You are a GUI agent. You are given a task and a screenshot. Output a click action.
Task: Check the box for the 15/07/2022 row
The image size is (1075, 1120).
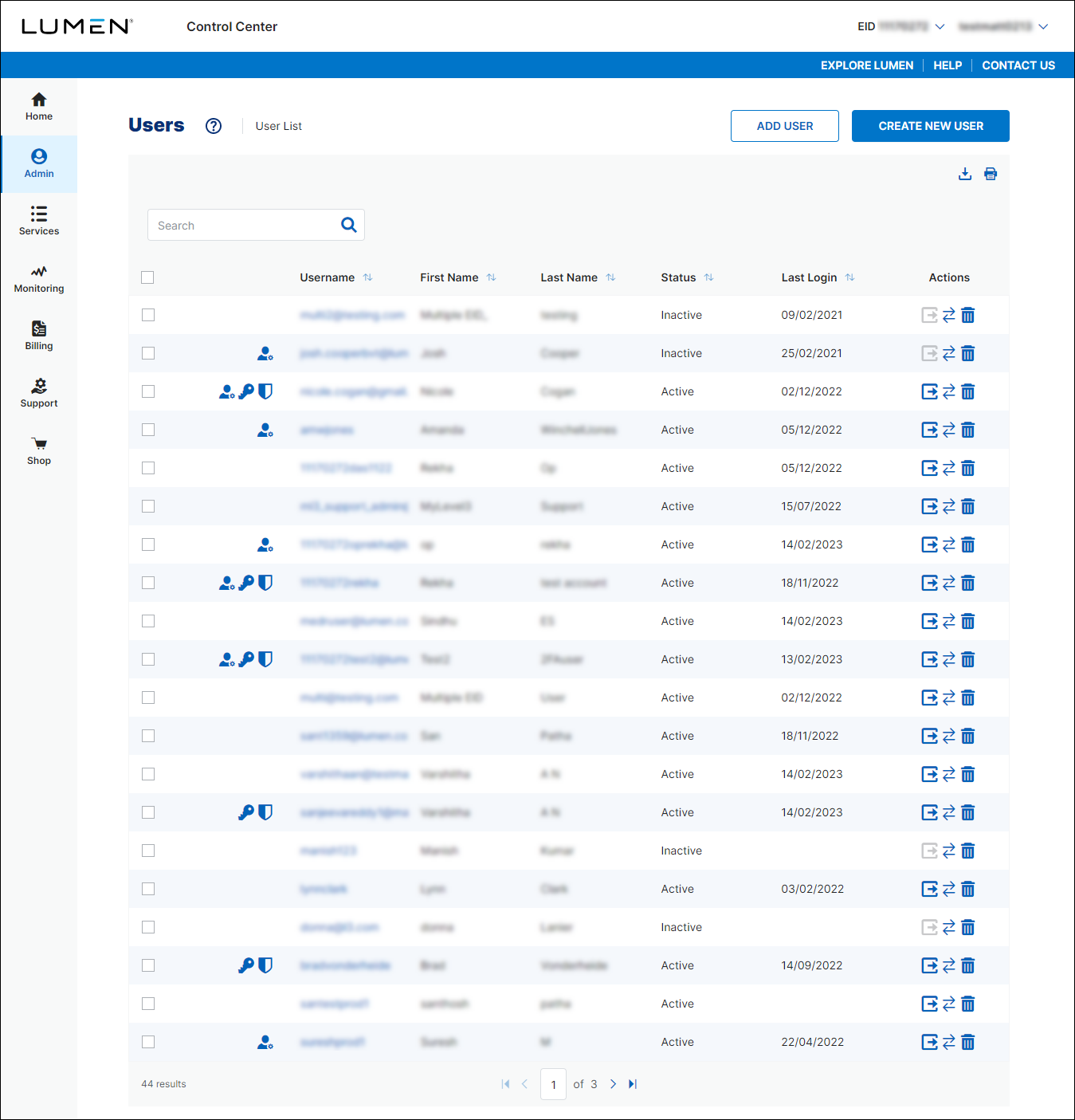148,506
